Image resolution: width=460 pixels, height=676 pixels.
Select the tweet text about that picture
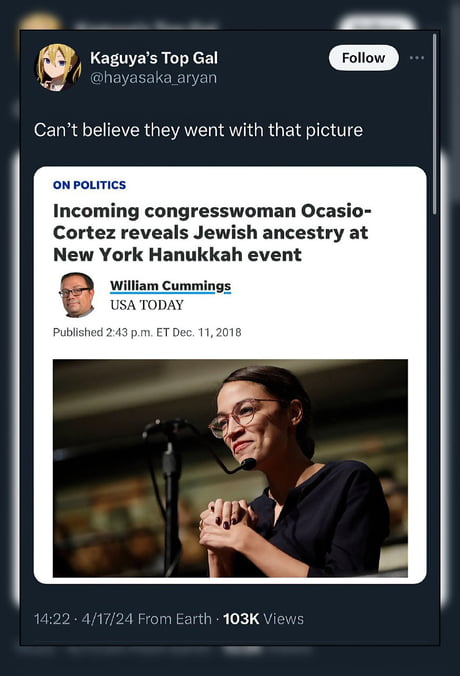pos(198,130)
